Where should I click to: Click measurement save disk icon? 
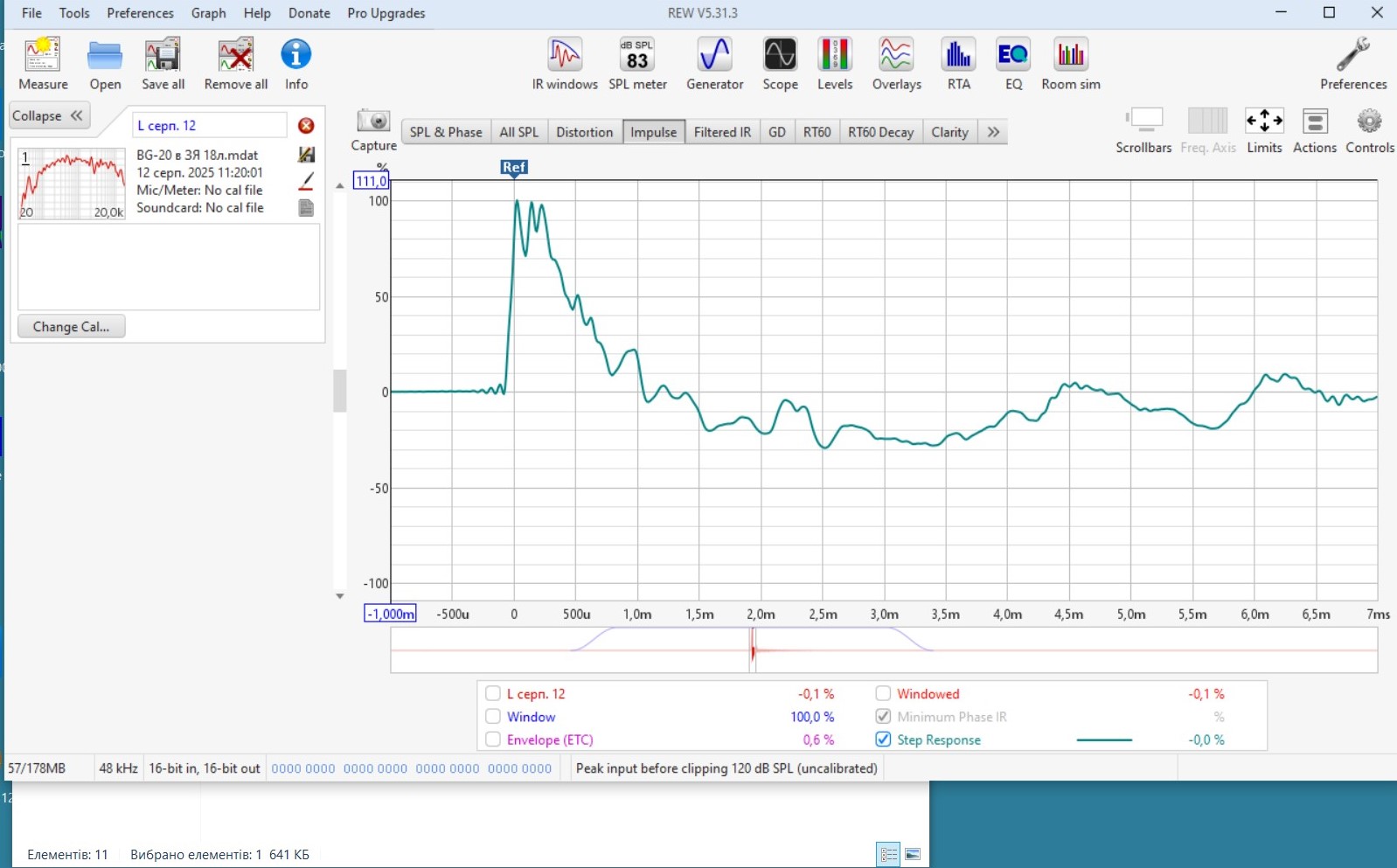[x=306, y=155]
